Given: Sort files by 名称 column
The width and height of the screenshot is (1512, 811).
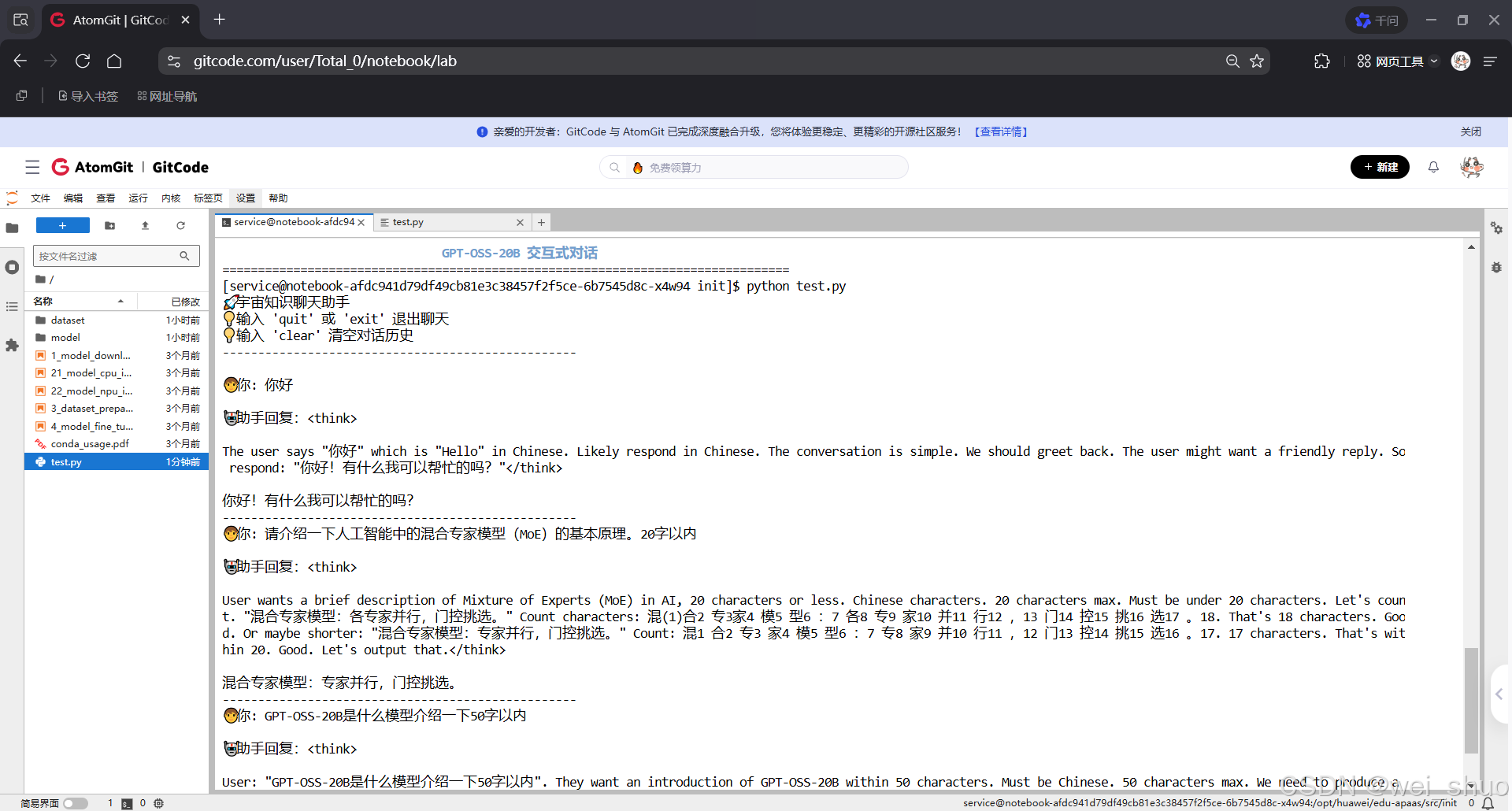Looking at the screenshot, I should [81, 302].
